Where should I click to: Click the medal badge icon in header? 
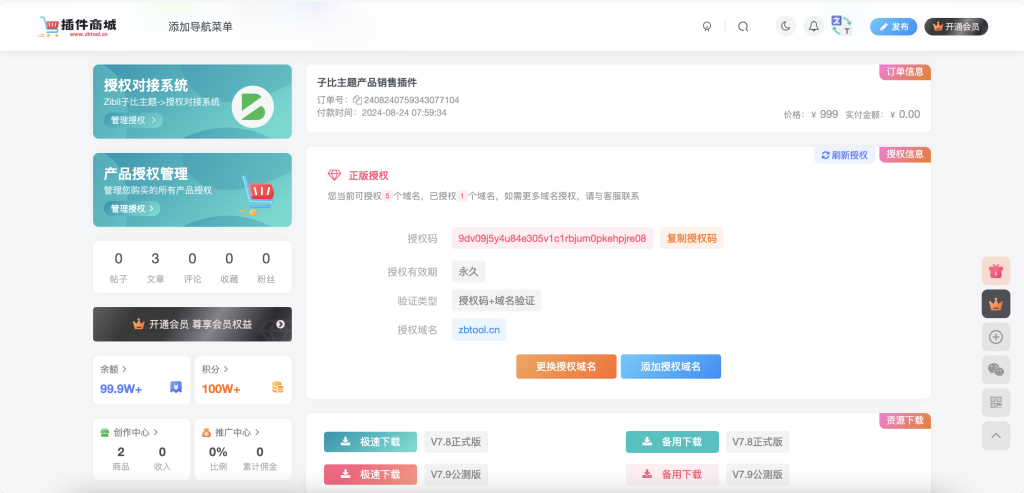(707, 27)
